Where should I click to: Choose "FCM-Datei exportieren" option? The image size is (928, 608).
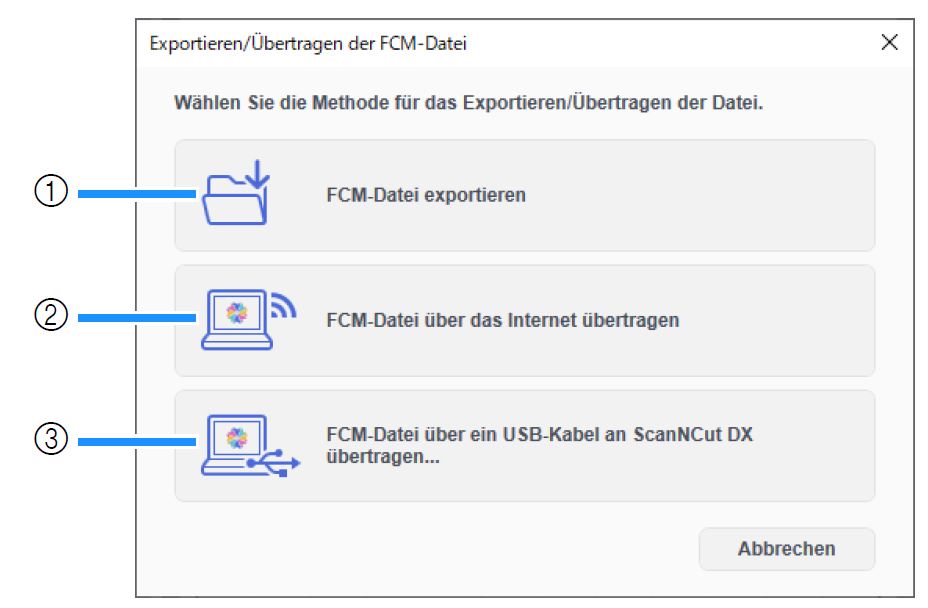click(x=426, y=196)
